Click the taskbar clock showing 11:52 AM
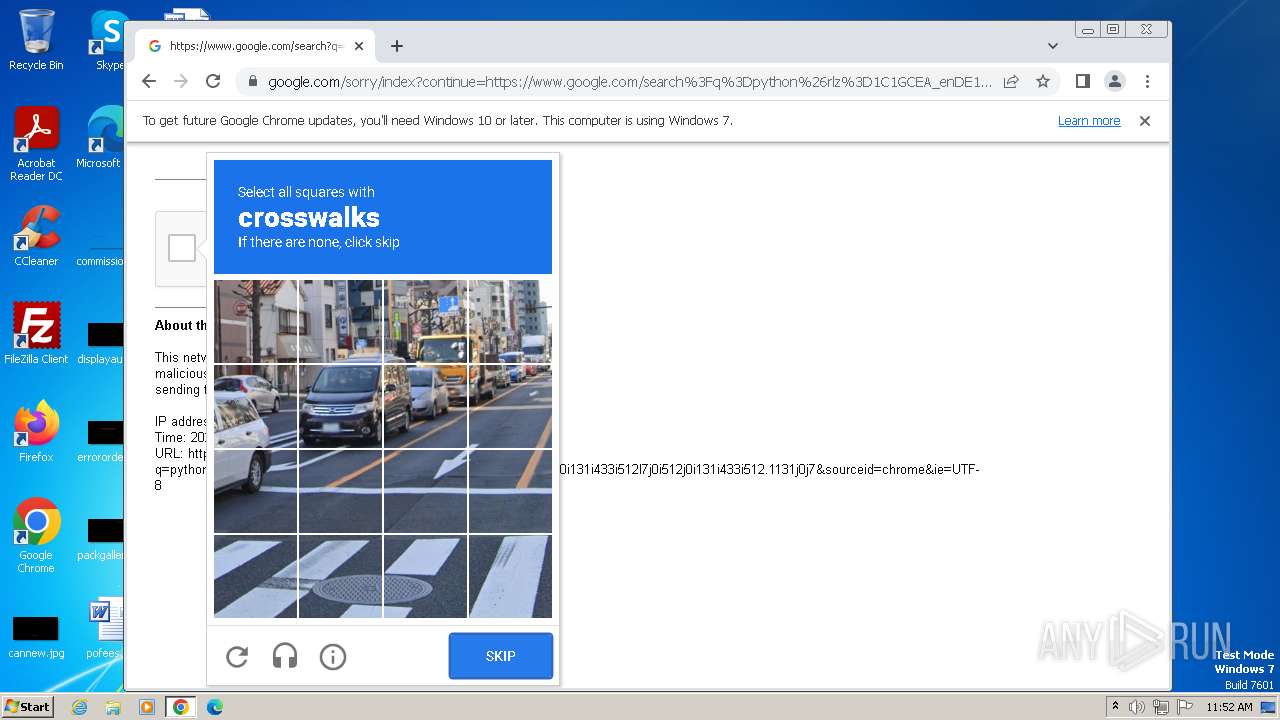The height and width of the screenshot is (720, 1280). coord(1229,707)
